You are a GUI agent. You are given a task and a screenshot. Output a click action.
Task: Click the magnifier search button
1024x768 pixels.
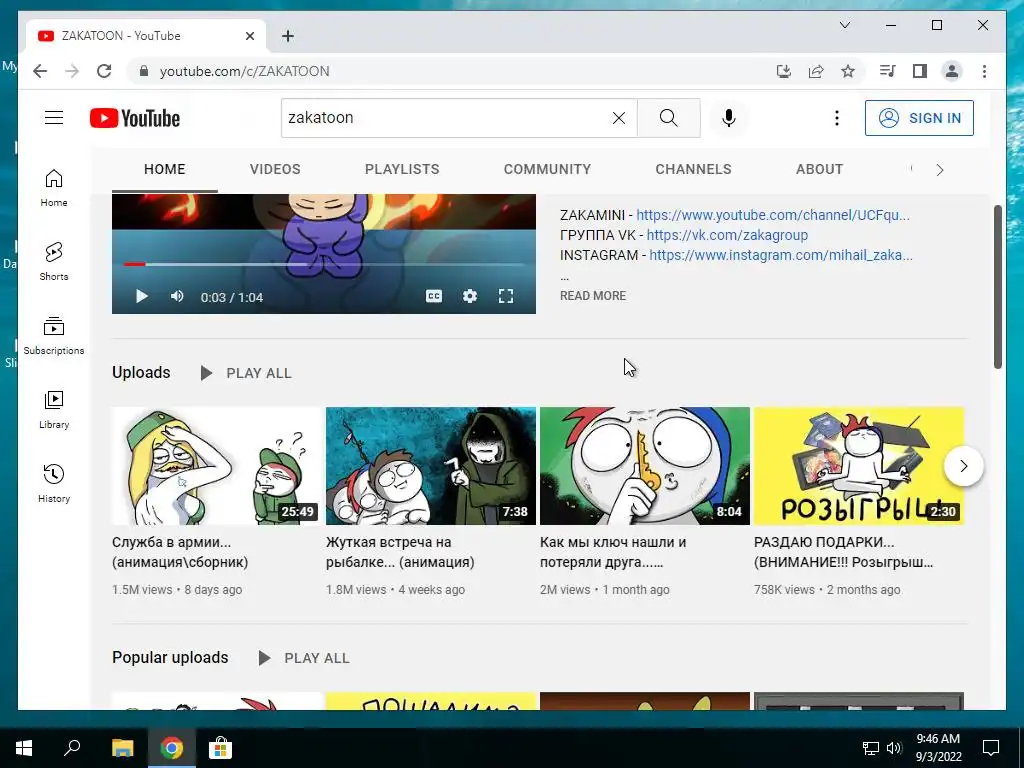(x=668, y=118)
